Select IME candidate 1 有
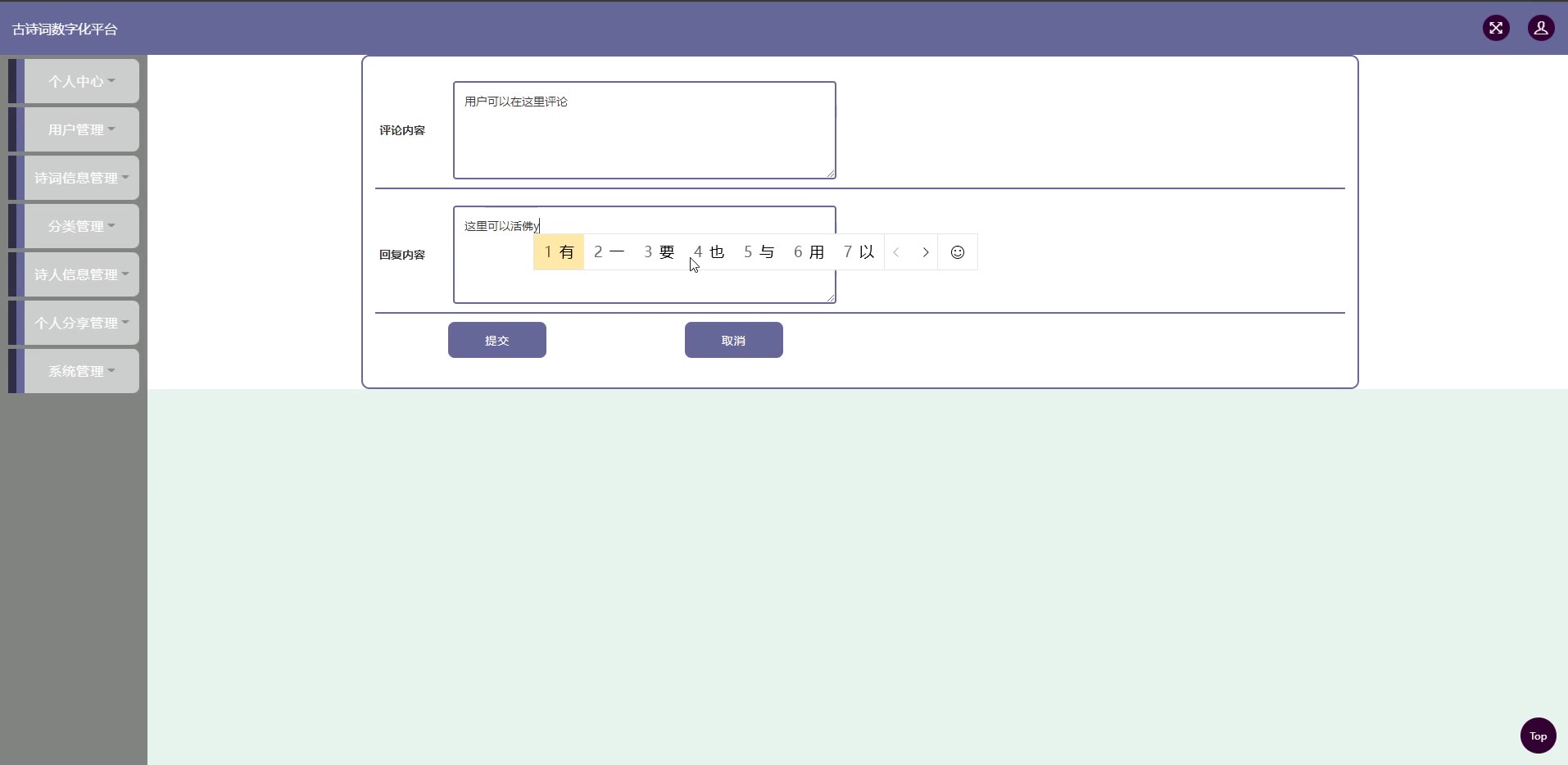 [559, 252]
